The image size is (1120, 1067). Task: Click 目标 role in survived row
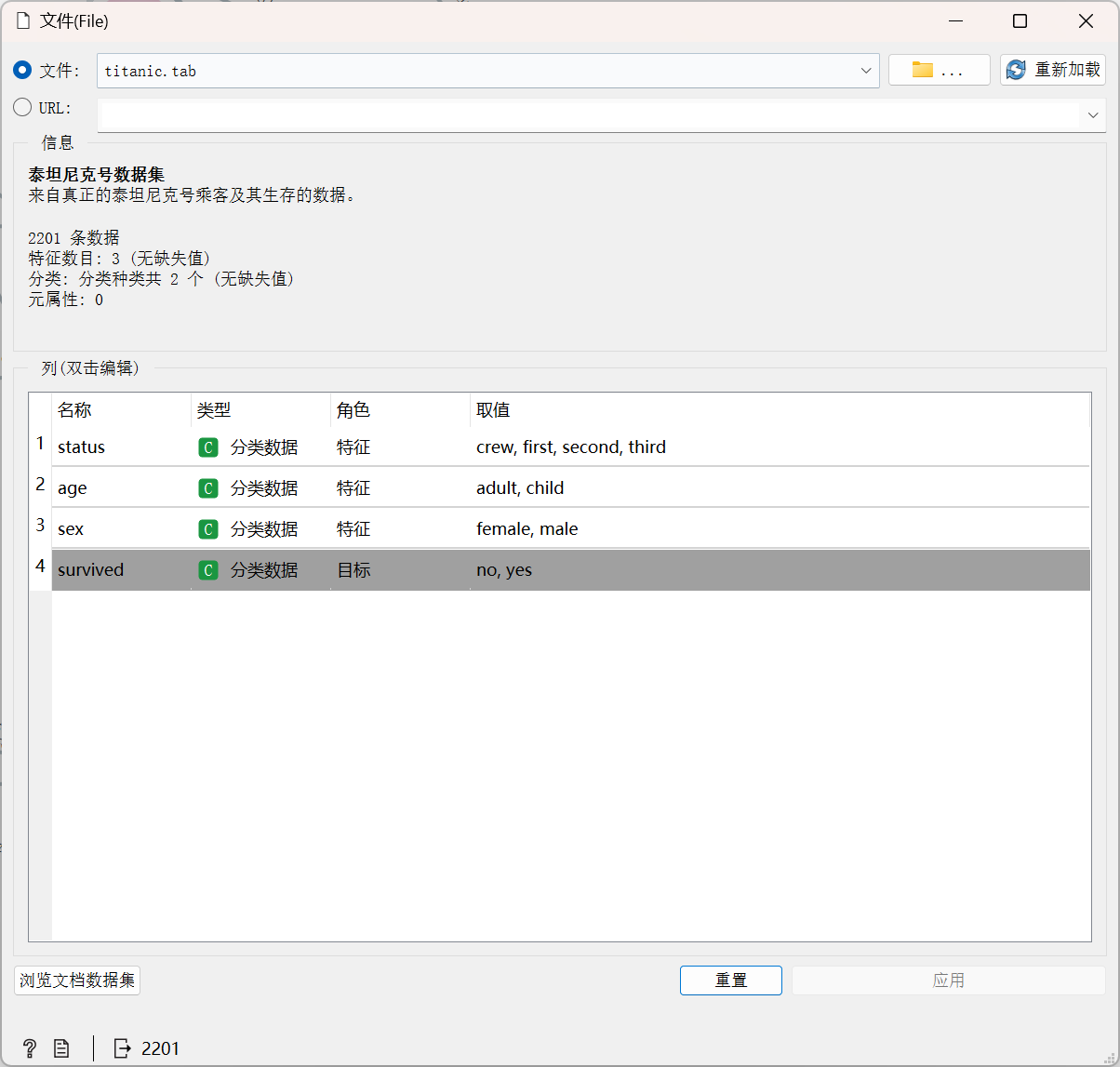pyautogui.click(x=353, y=570)
